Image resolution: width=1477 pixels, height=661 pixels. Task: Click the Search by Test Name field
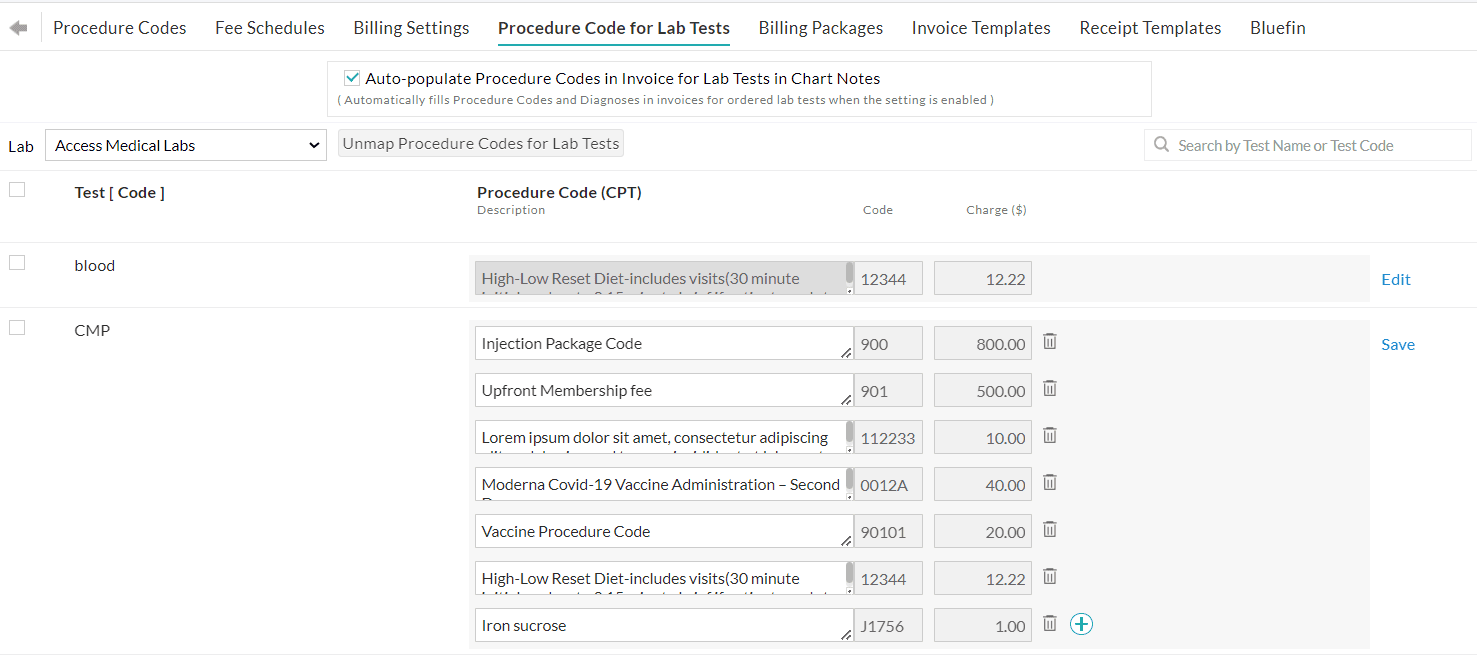pos(1290,145)
